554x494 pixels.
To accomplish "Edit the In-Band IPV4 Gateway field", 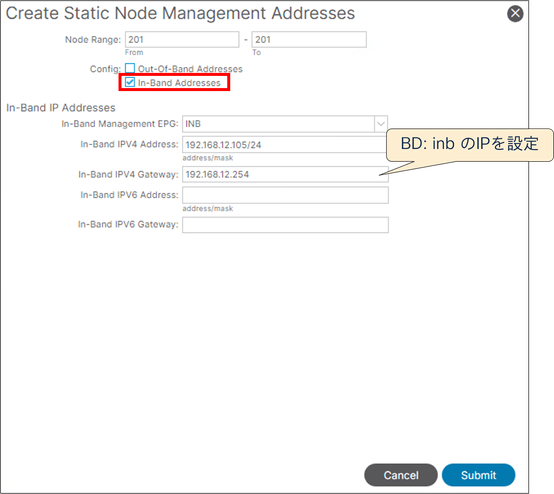I will click(285, 175).
